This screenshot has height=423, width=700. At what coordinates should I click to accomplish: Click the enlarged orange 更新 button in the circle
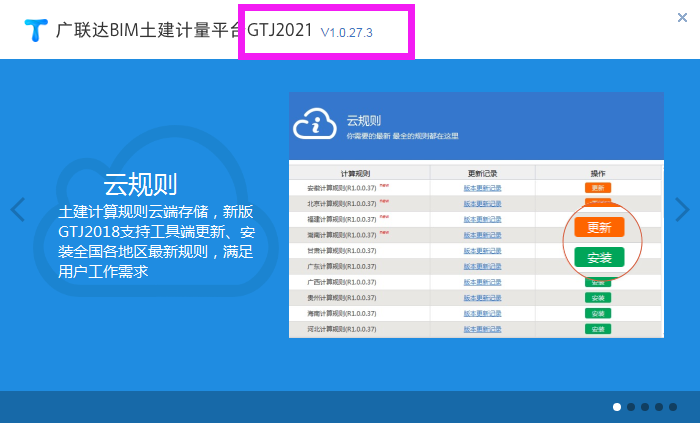point(599,228)
